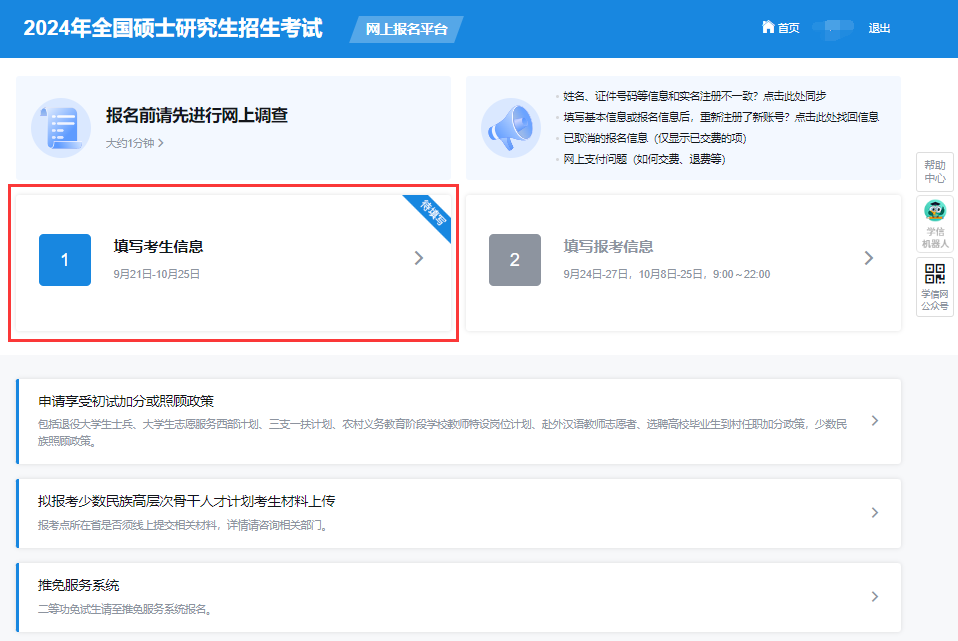Image resolution: width=958 pixels, height=641 pixels.
Task: Open the 网上报名平台 tab label
Action: tap(406, 29)
